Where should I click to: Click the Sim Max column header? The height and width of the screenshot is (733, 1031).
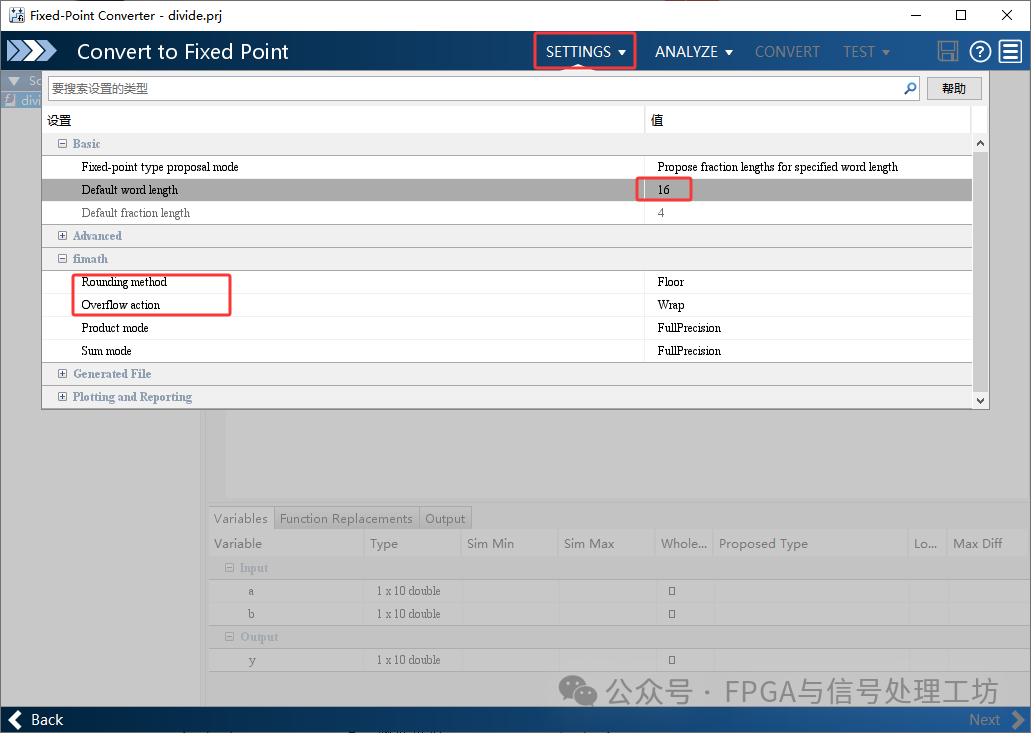[x=606, y=543]
